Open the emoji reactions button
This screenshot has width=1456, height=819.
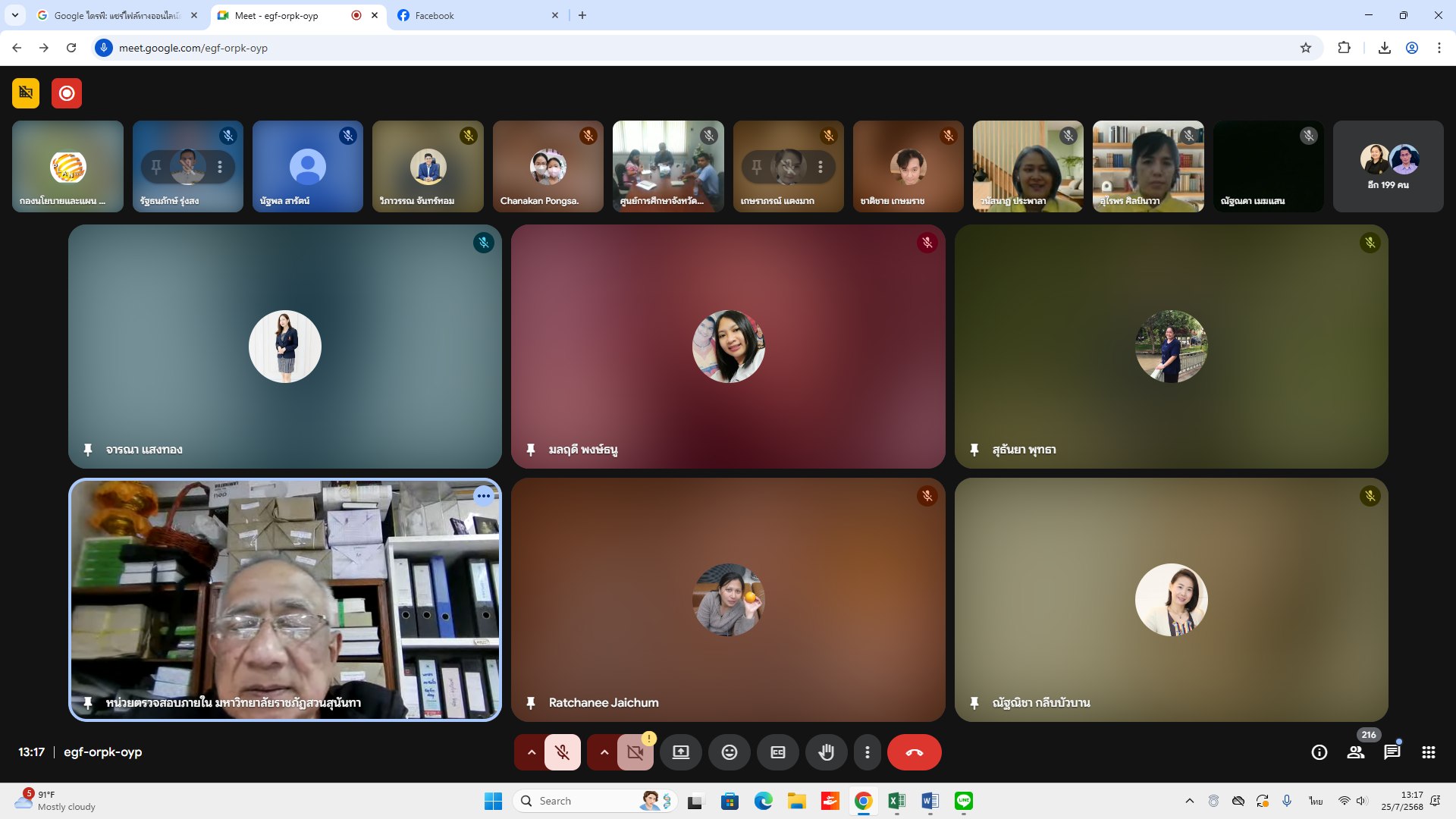click(729, 752)
